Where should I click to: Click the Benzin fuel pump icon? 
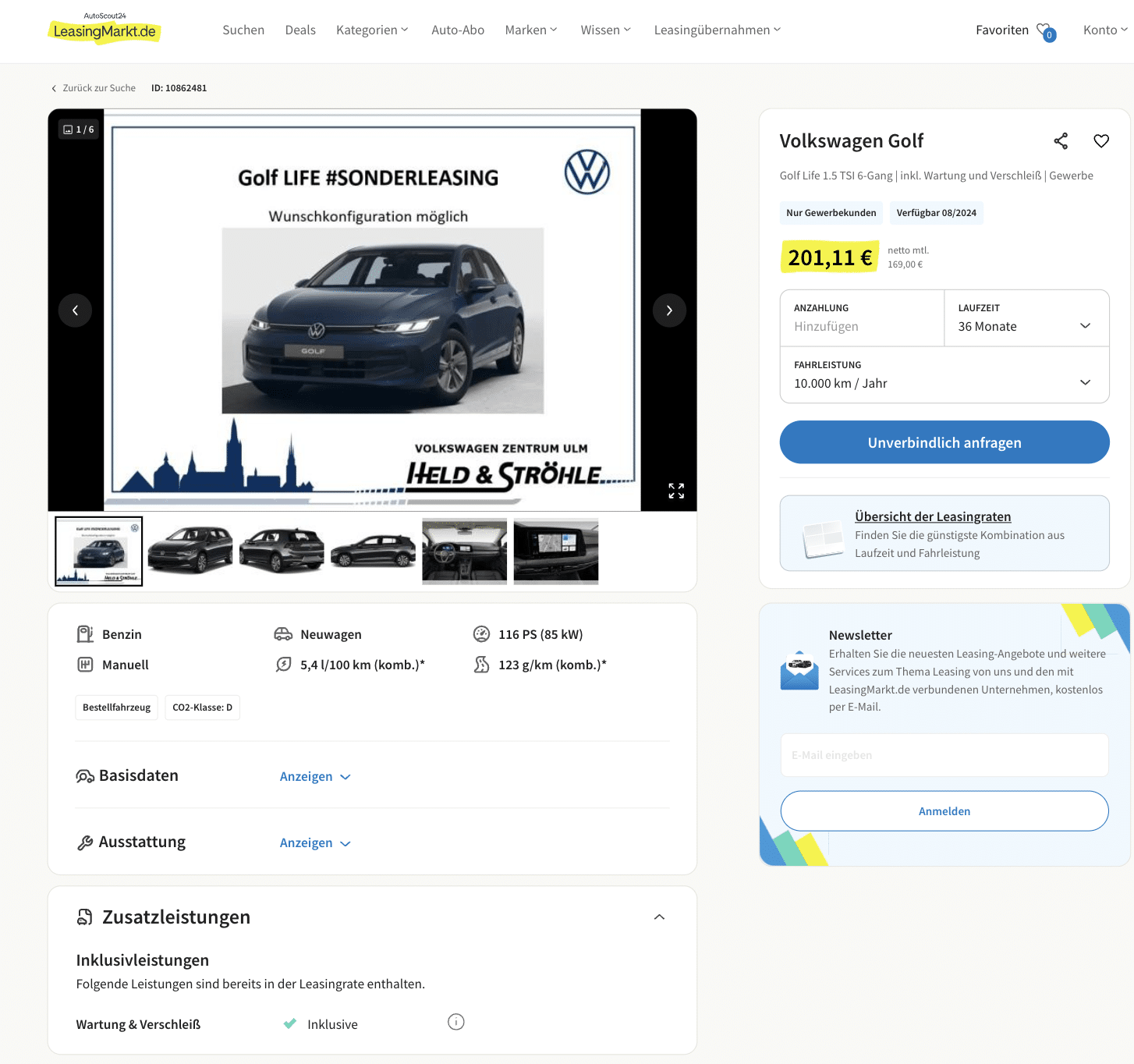(x=85, y=634)
